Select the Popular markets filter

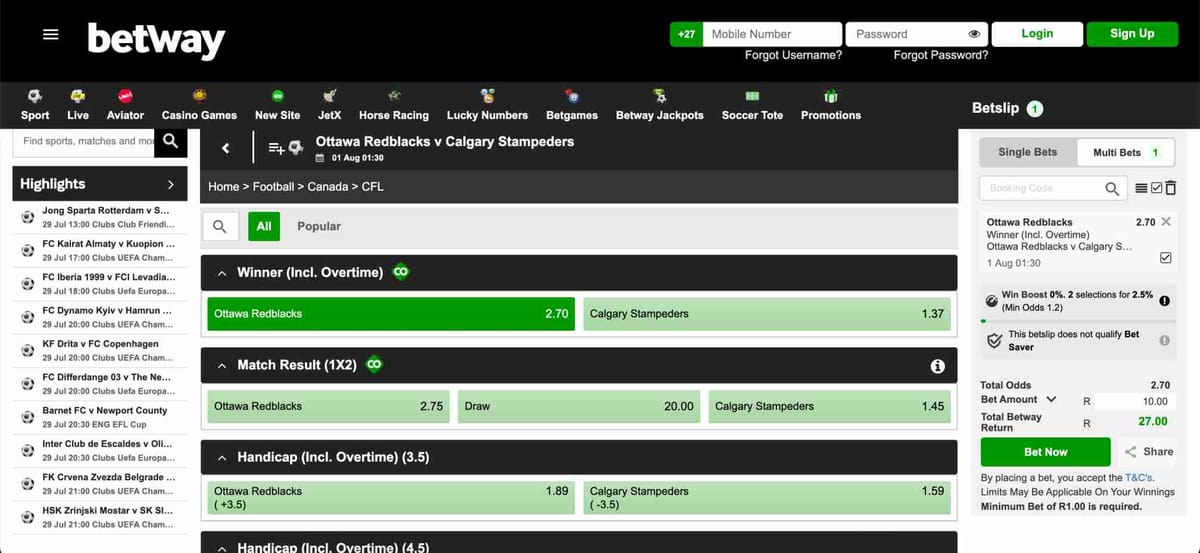pos(319,226)
